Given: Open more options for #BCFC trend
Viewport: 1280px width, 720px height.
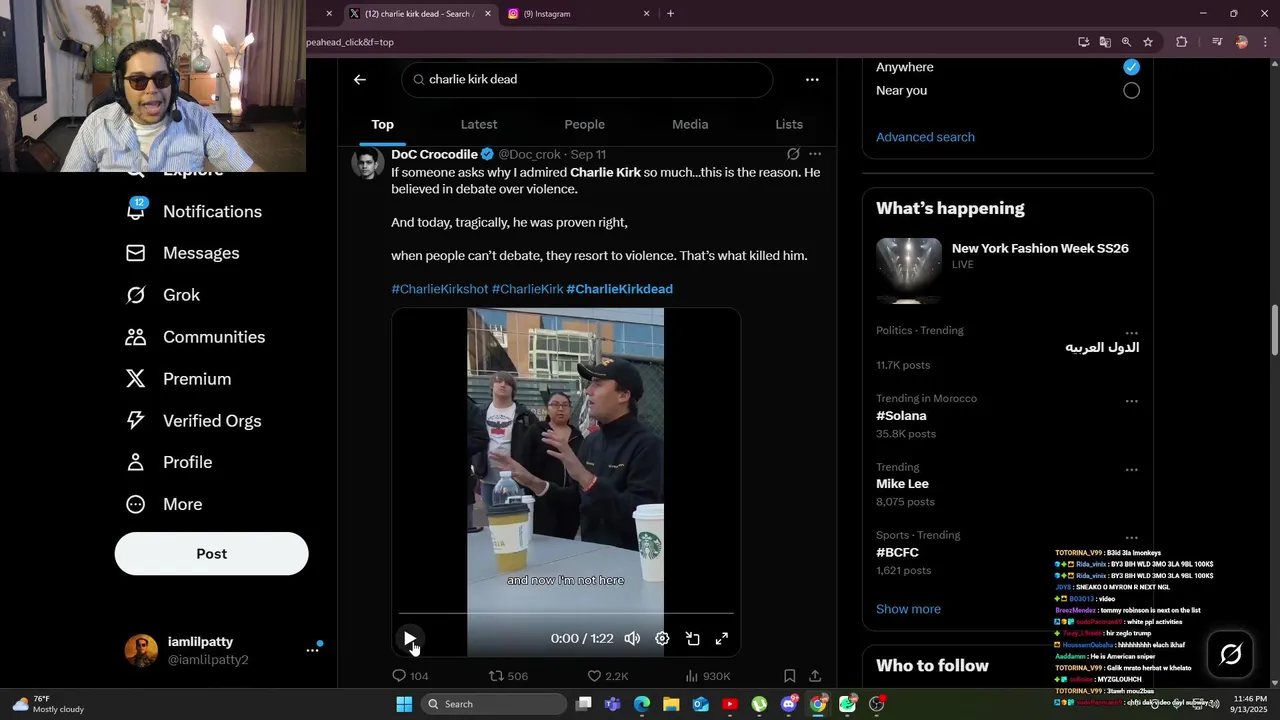Looking at the screenshot, I should pos(1131,538).
